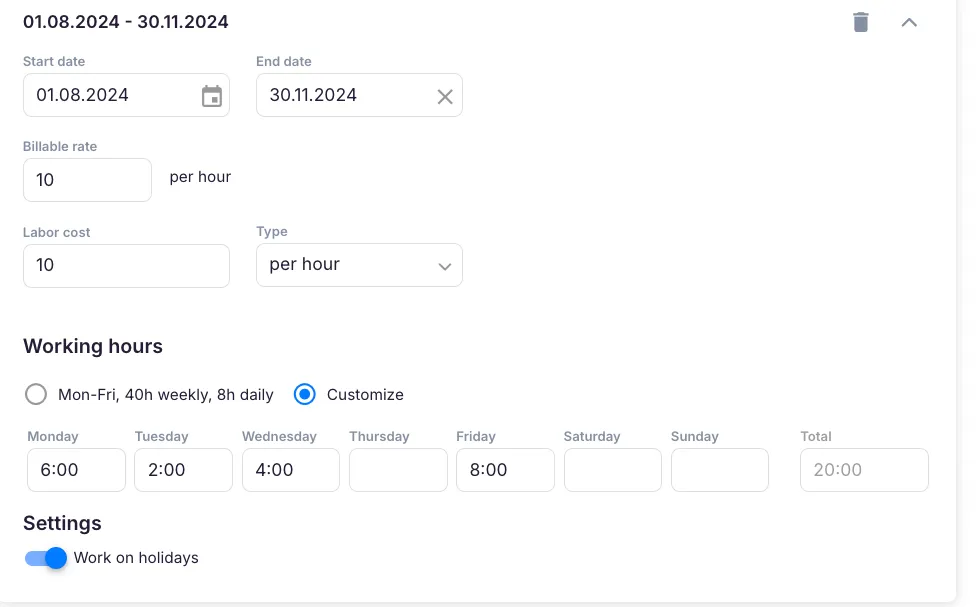Viewport: 976px width, 607px height.
Task: Toggle the Work on holidays switch
Action: pyautogui.click(x=46, y=558)
